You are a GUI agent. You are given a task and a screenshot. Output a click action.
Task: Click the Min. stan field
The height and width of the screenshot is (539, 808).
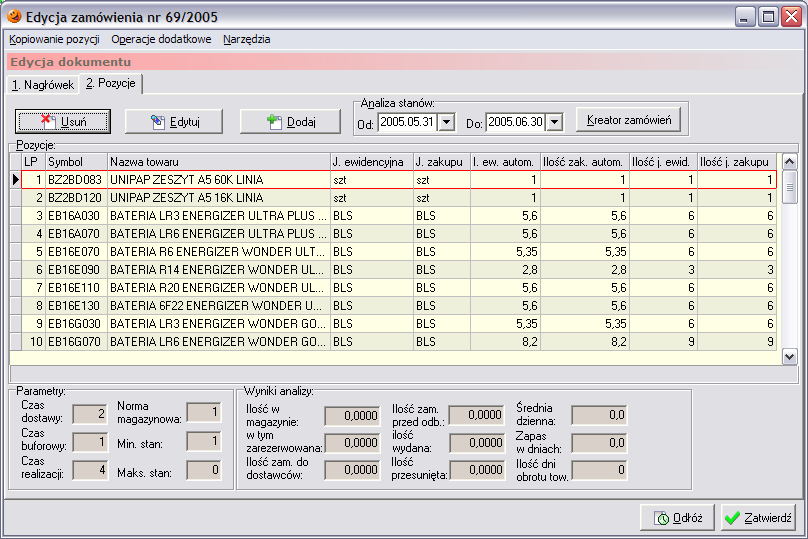[204, 441]
